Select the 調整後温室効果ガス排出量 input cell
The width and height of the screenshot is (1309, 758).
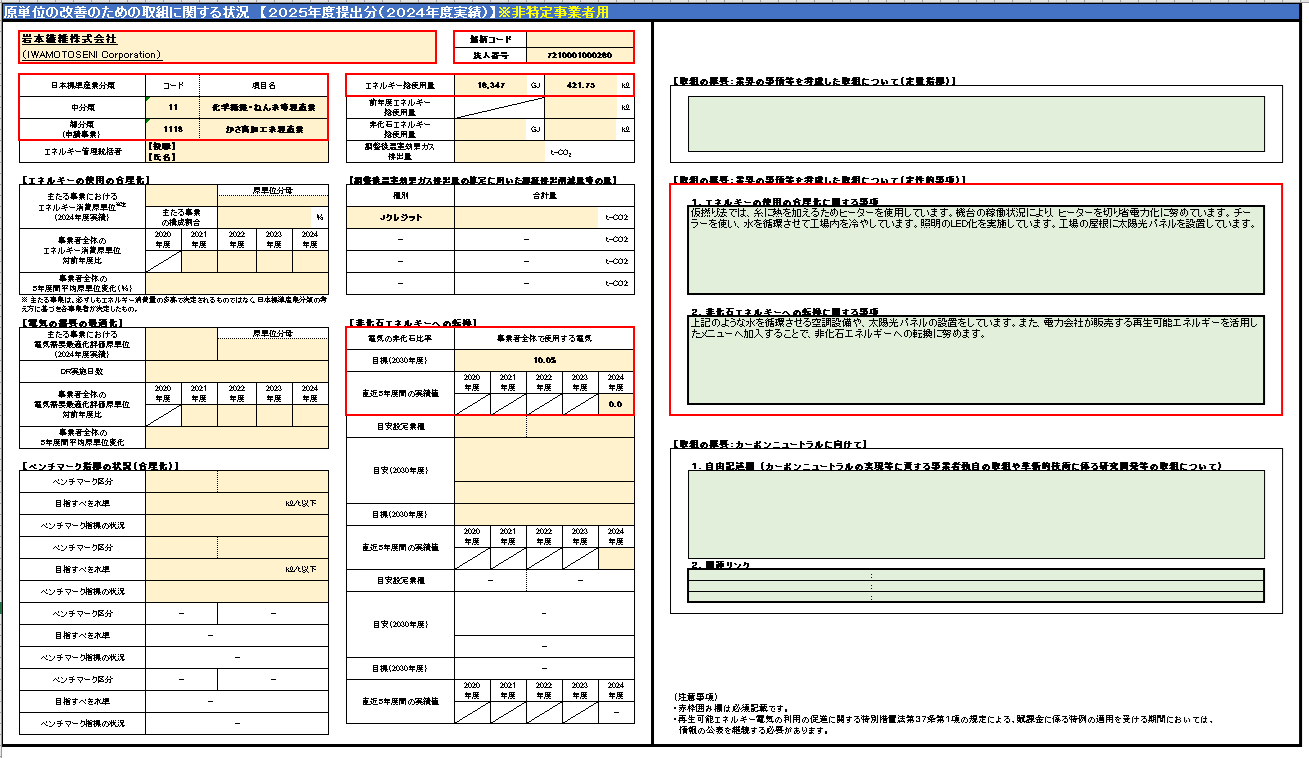tap(500, 152)
